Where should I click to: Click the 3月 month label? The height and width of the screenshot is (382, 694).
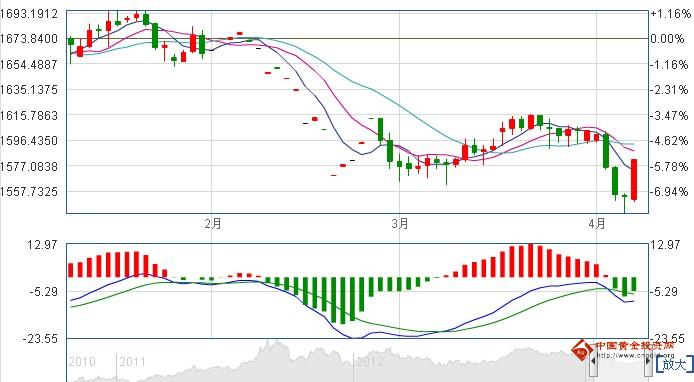[x=400, y=224]
